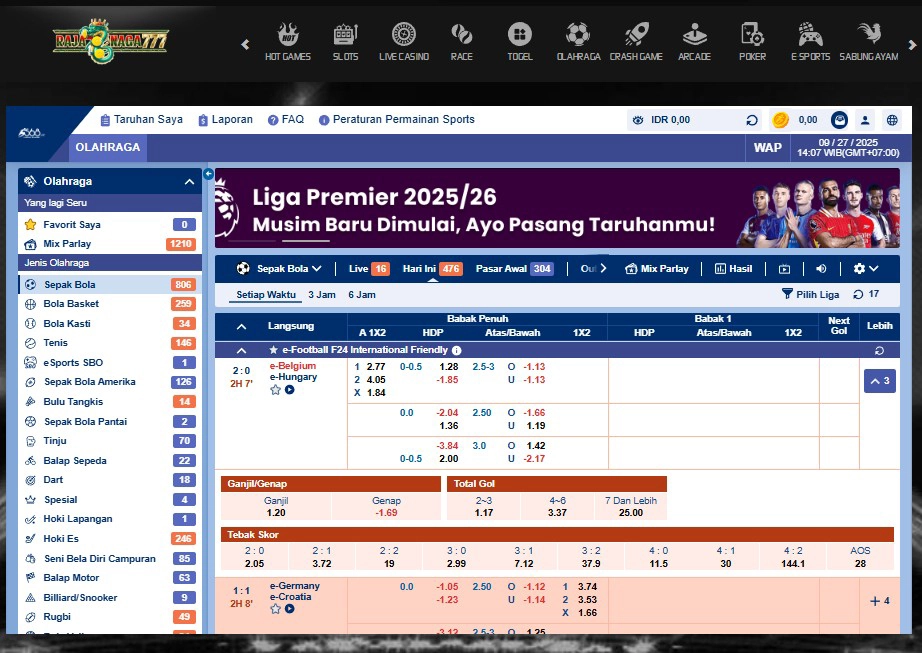Open the Laporan link

tap(226, 119)
